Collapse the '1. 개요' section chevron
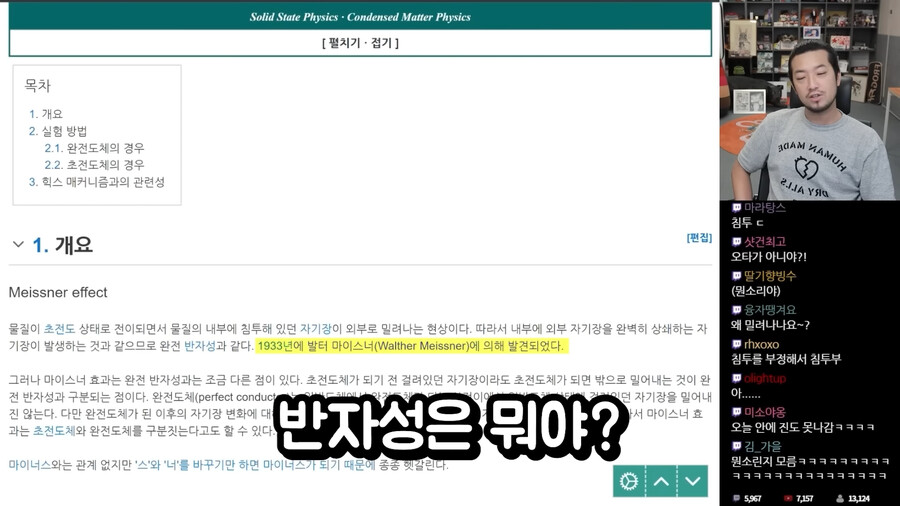 point(18,244)
